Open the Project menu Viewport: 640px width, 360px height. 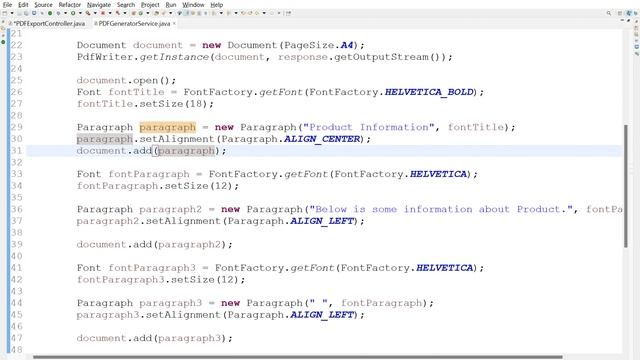click(x=150, y=4)
